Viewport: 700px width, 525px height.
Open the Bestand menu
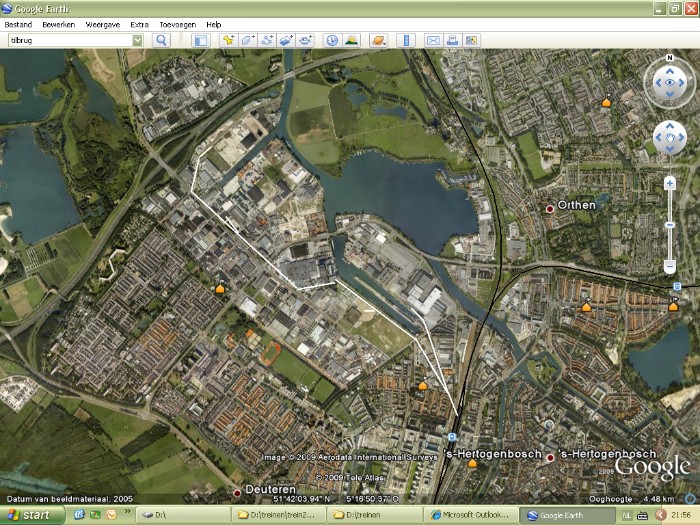pos(18,23)
